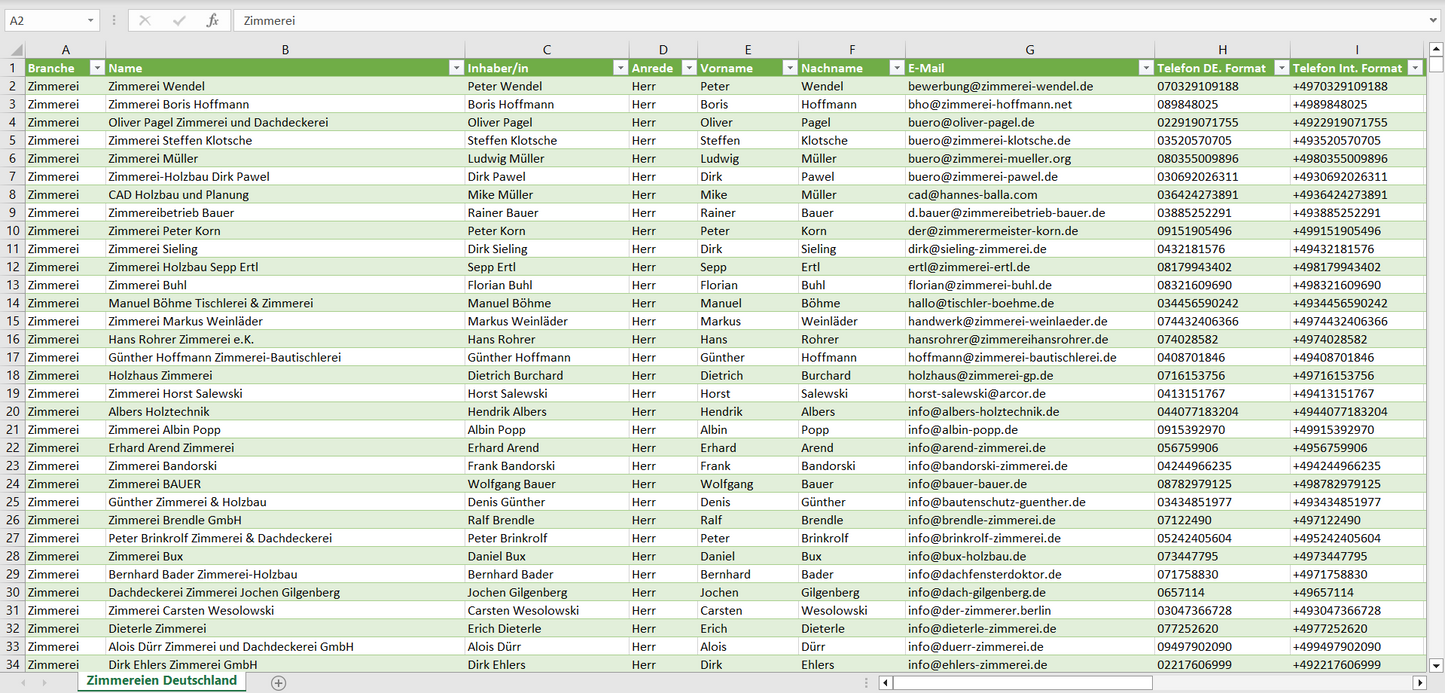
Task: Add a new sheet with plus icon
Action: [x=279, y=683]
